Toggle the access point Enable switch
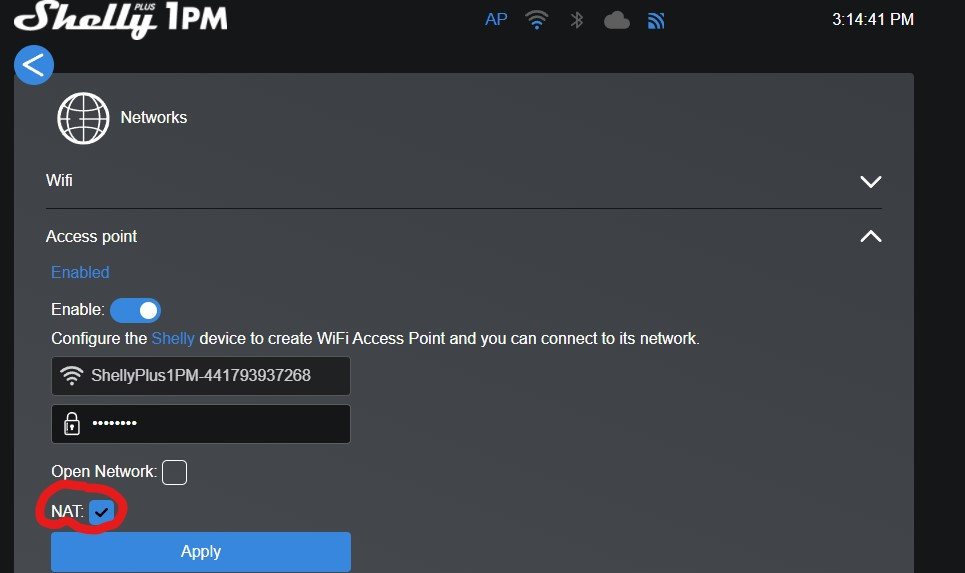Viewport: 965px width, 573px height. 135,310
